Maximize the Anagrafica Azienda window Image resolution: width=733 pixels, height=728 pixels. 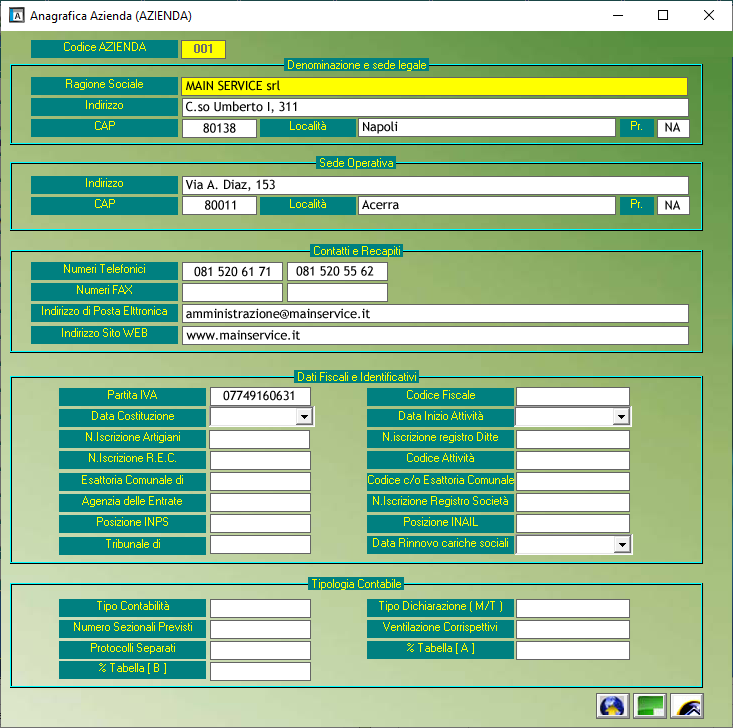coord(663,15)
